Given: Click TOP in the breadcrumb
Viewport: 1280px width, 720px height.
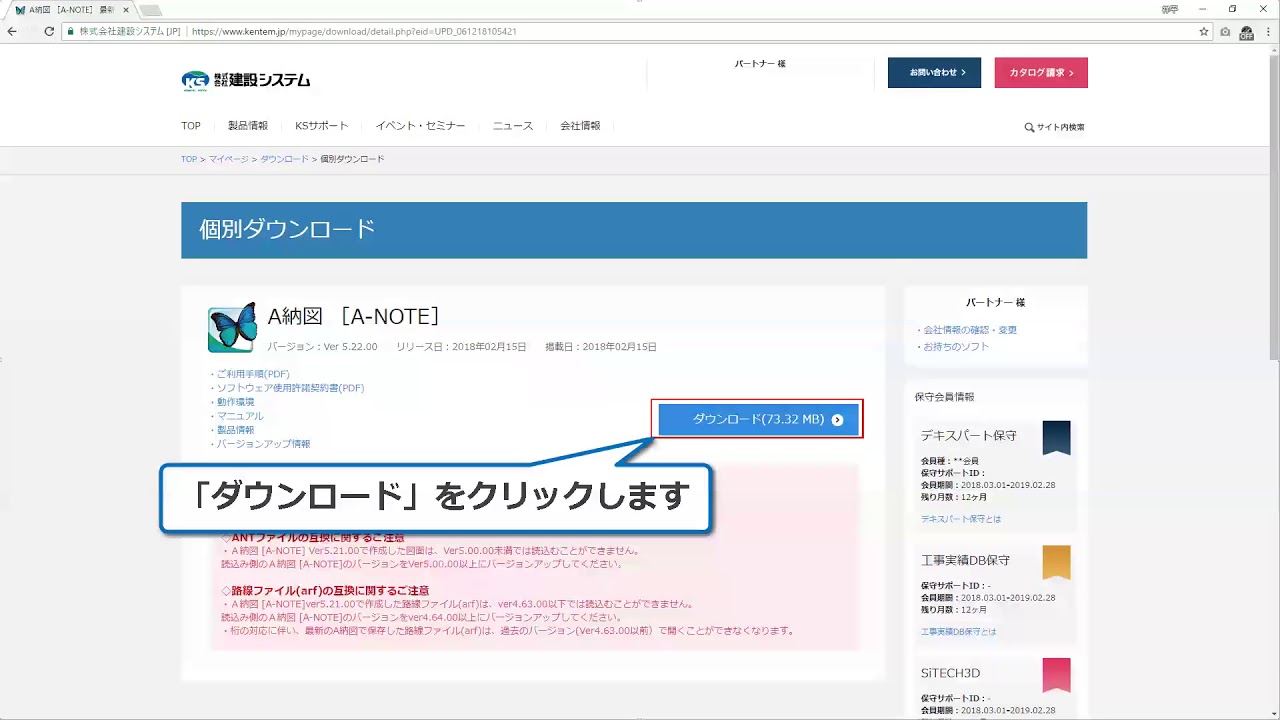Looking at the screenshot, I should tap(189, 159).
